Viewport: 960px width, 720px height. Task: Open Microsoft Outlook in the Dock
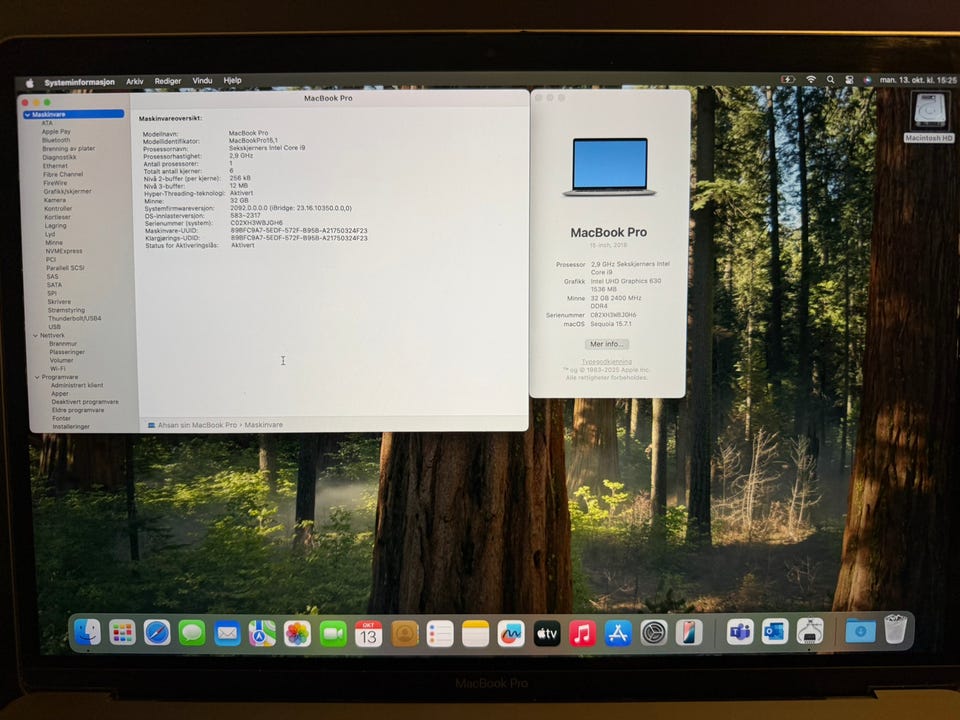point(774,631)
